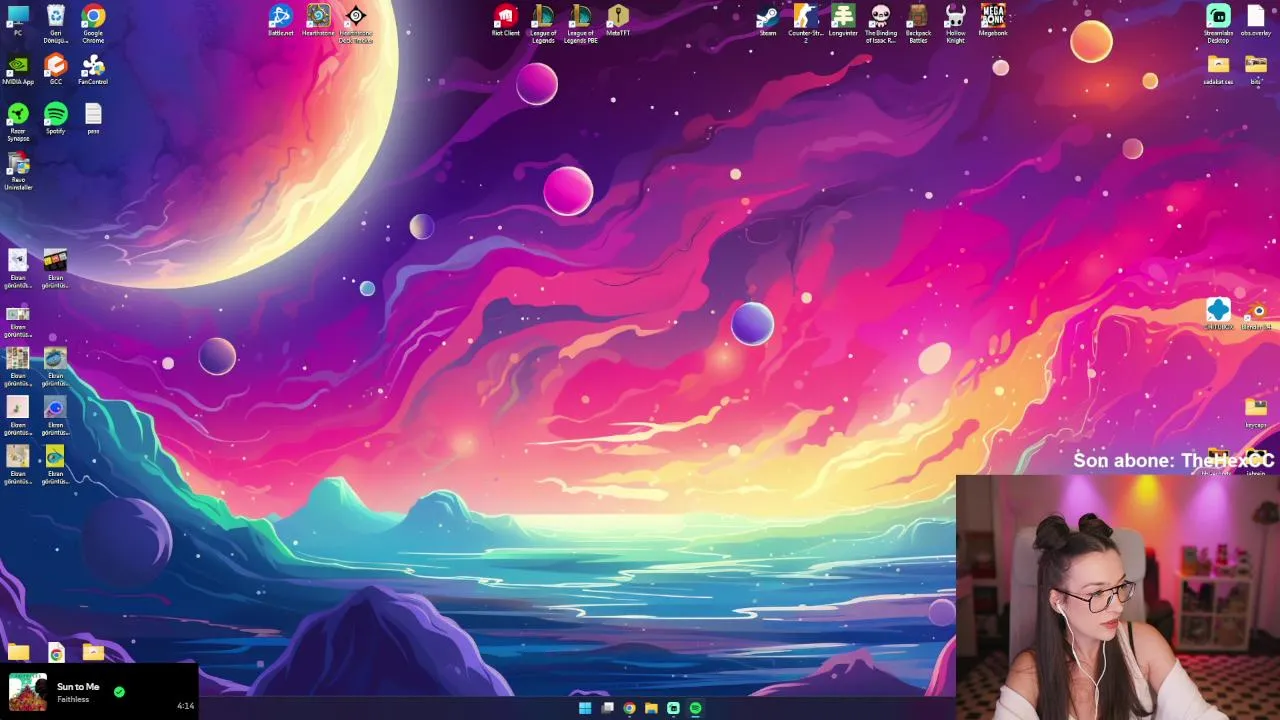
Task: Select the pass text file
Action: (93, 118)
